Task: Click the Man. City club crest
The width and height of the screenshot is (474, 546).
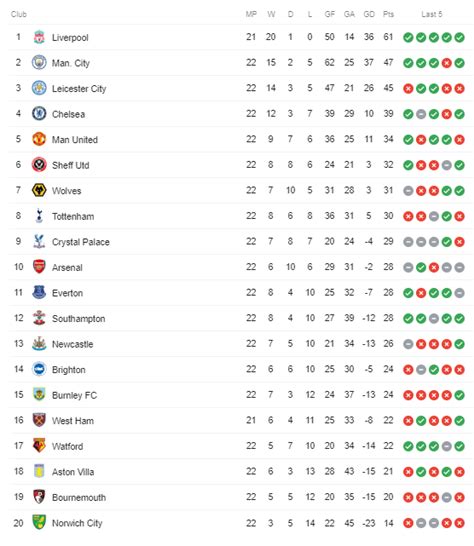Action: [x=39, y=63]
